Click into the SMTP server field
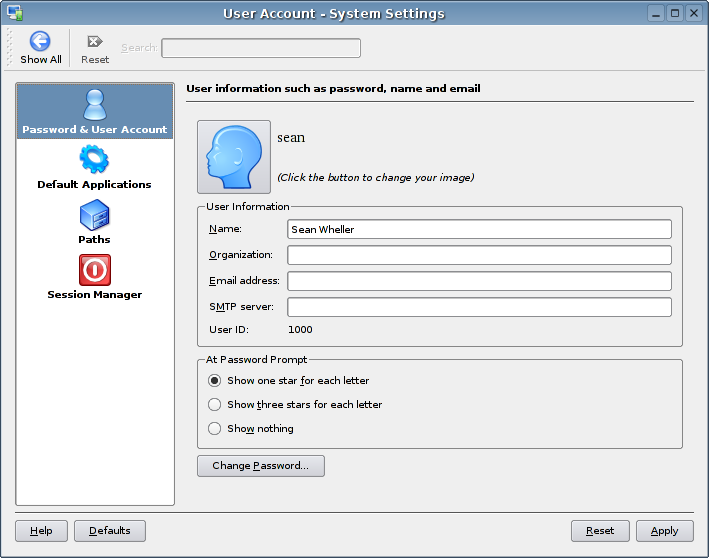Image resolution: width=709 pixels, height=558 pixels. click(x=479, y=307)
